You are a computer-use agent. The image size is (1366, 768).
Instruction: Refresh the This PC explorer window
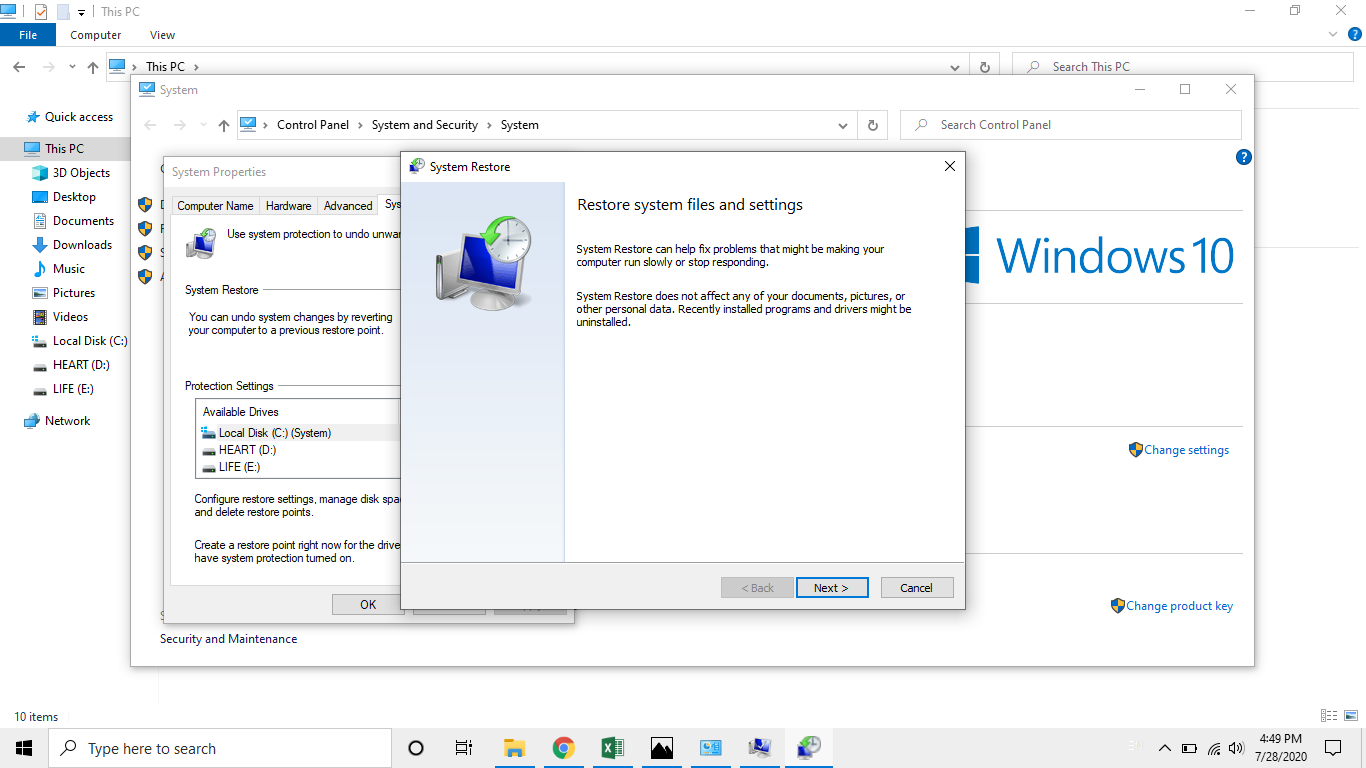(985, 67)
